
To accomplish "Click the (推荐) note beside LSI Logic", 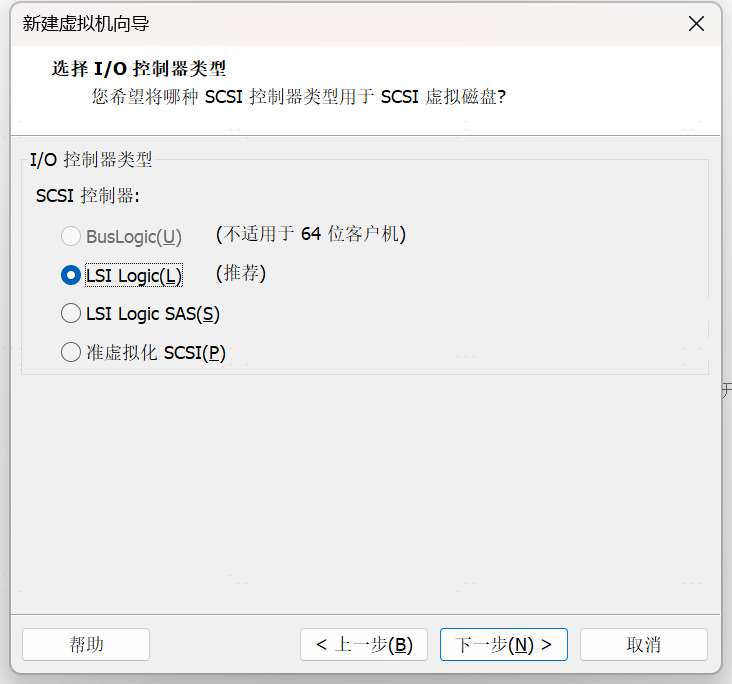I will coord(241,274).
